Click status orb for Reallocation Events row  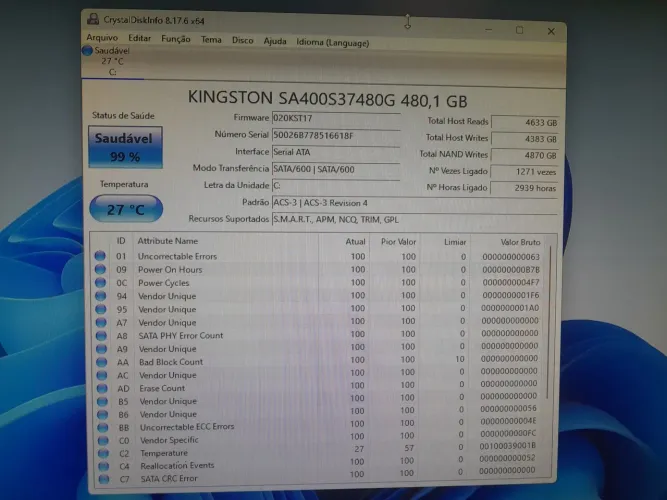point(103,466)
